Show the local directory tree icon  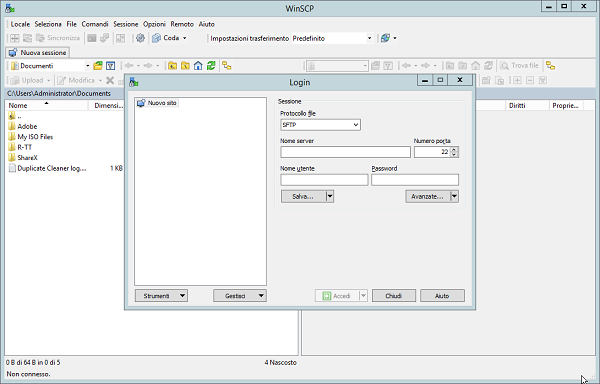pos(227,66)
